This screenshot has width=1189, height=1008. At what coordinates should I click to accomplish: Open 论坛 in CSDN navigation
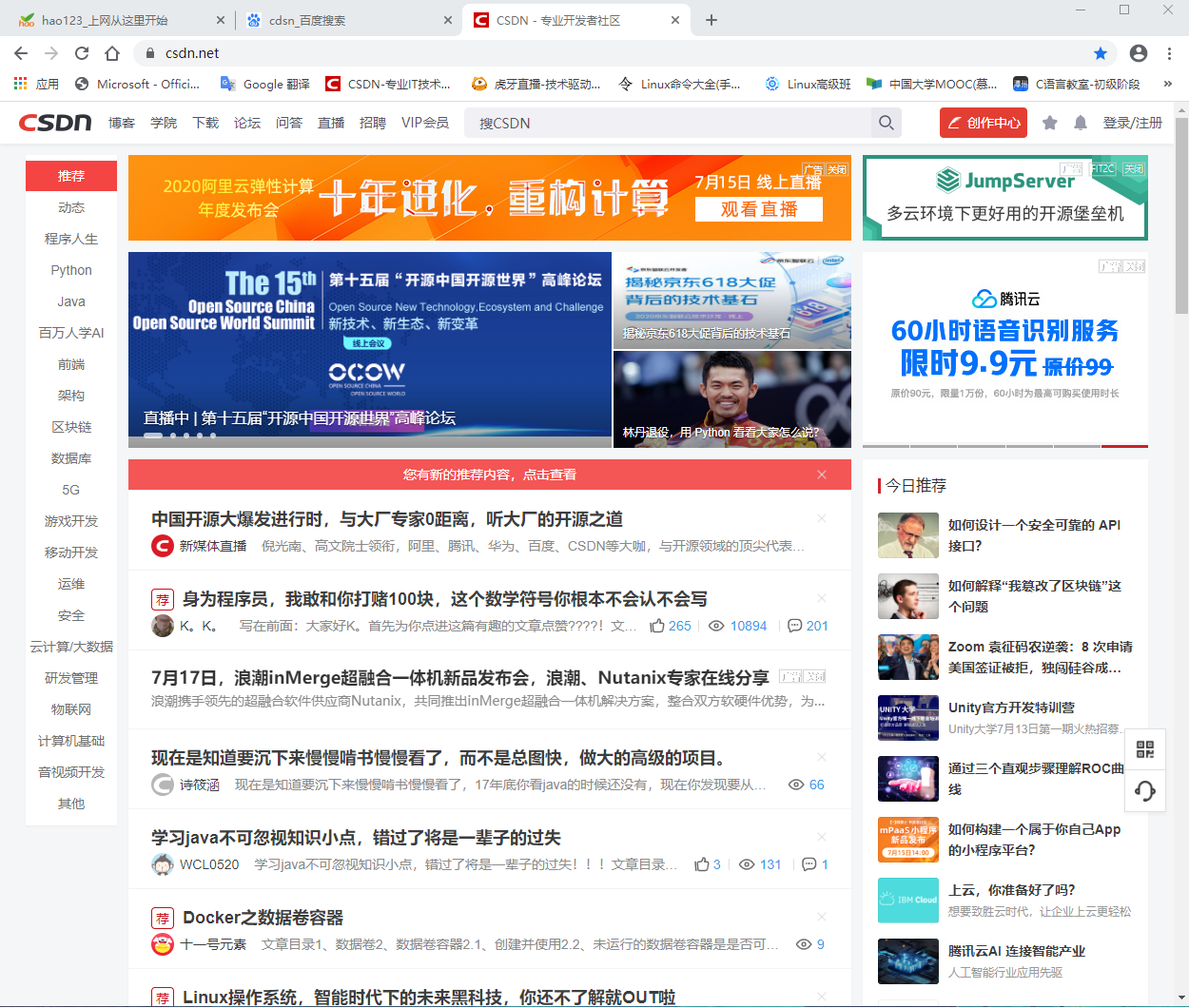pyautogui.click(x=247, y=123)
